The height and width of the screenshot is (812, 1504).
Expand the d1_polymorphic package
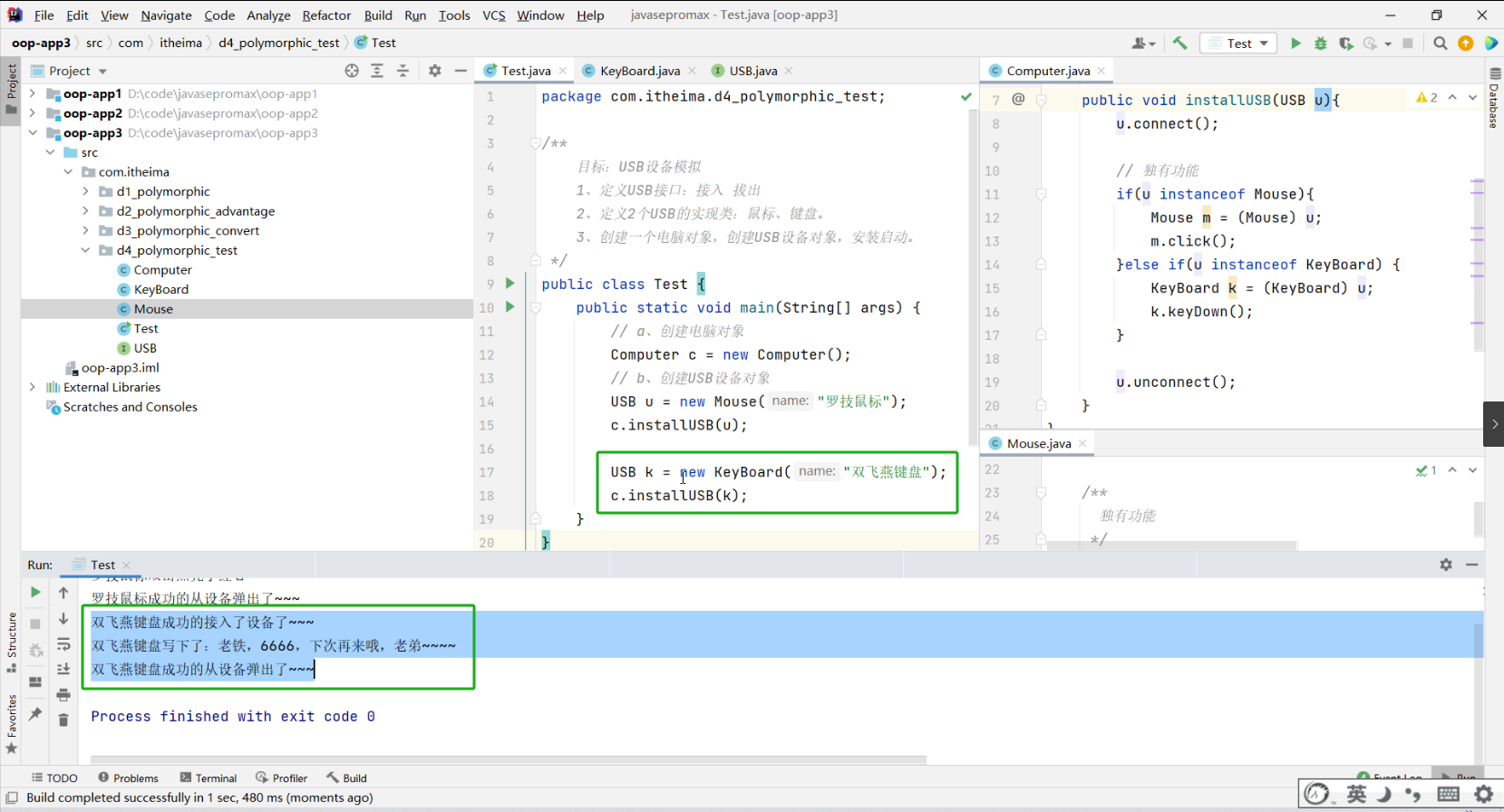86,191
